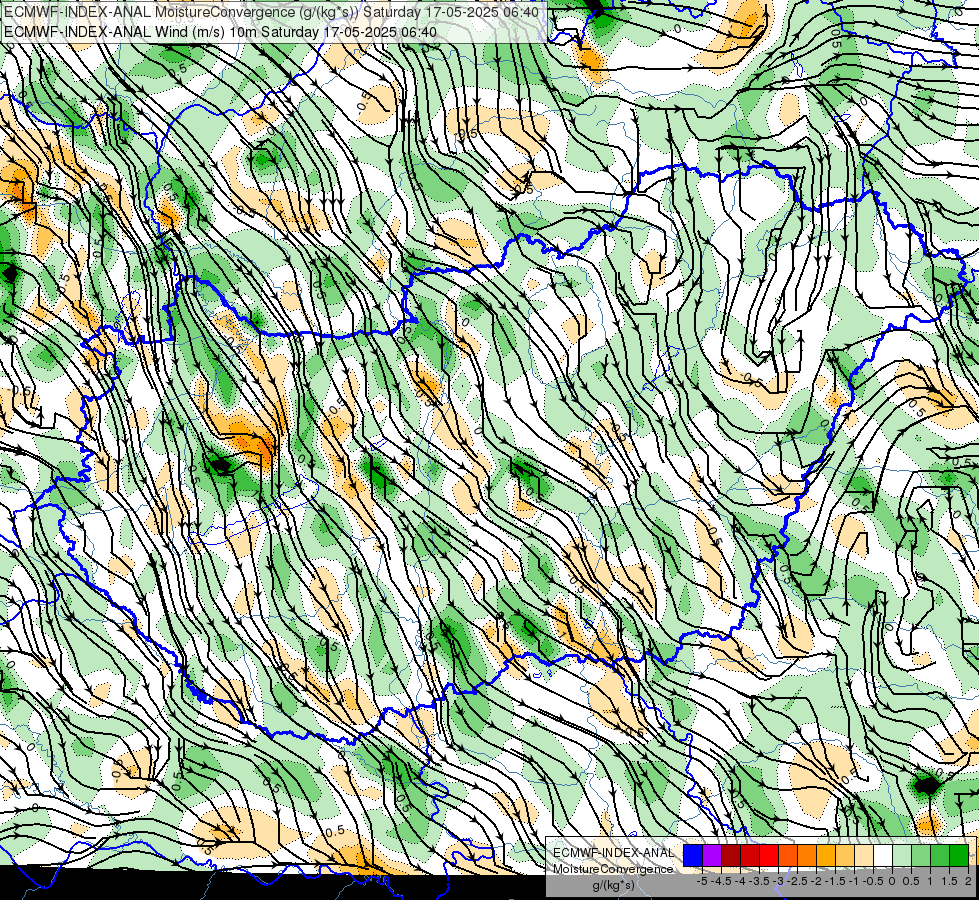Click the g/(kg*s) unit label in legend

pos(614,885)
